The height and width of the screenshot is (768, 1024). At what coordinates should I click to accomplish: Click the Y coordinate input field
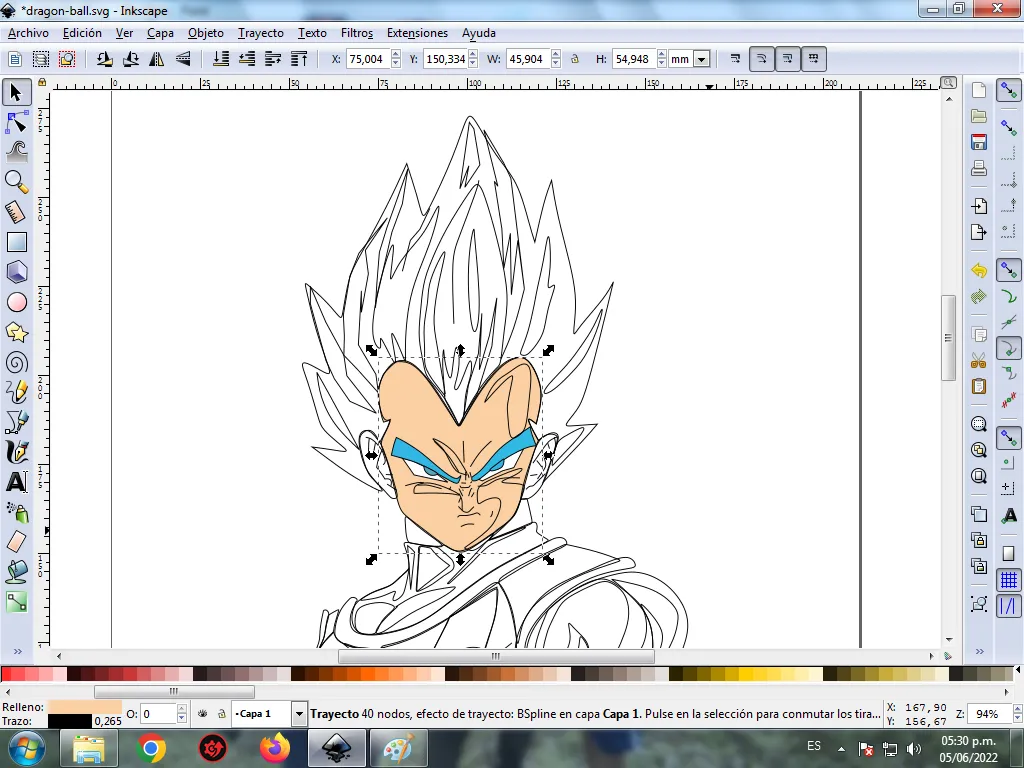click(446, 59)
